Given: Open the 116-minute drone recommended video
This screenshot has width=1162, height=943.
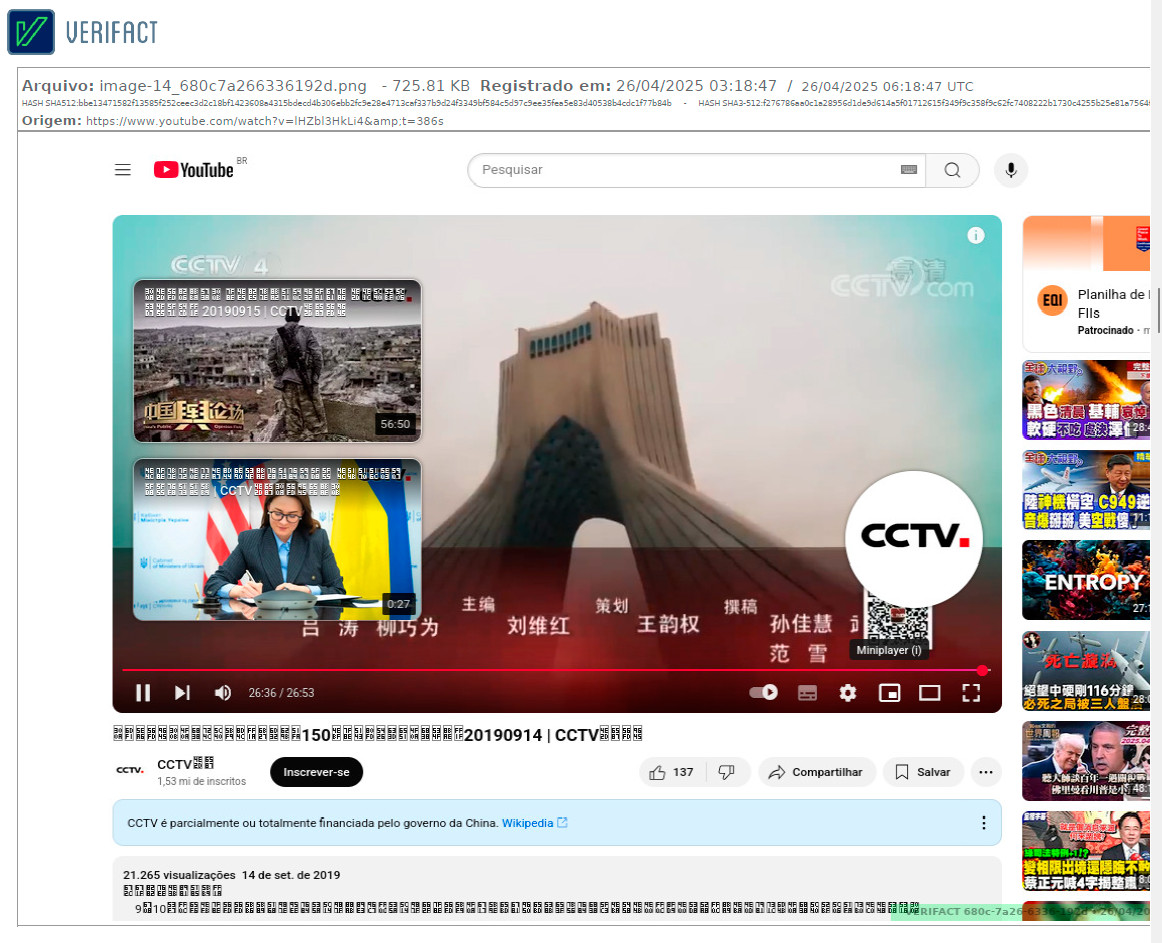Looking at the screenshot, I should pos(1086,670).
